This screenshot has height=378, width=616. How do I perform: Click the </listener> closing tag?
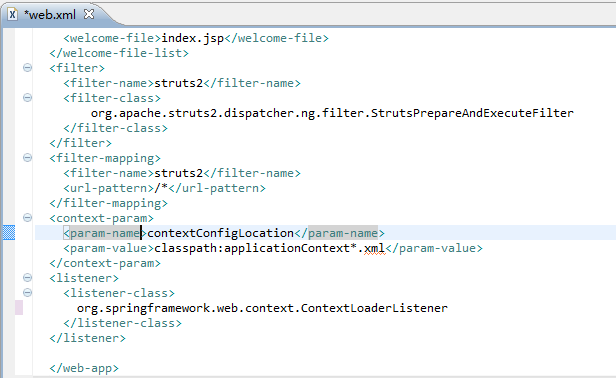pos(88,338)
